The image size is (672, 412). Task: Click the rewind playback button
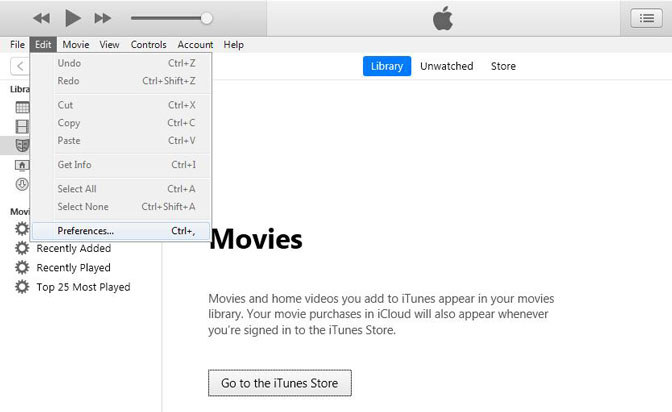click(42, 18)
